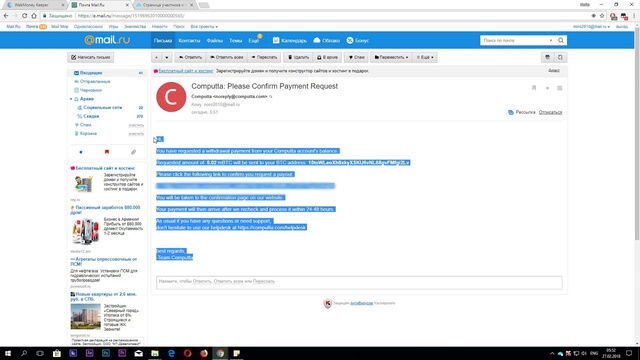
Task: Reply using the Ответить button
Action: tap(191, 57)
